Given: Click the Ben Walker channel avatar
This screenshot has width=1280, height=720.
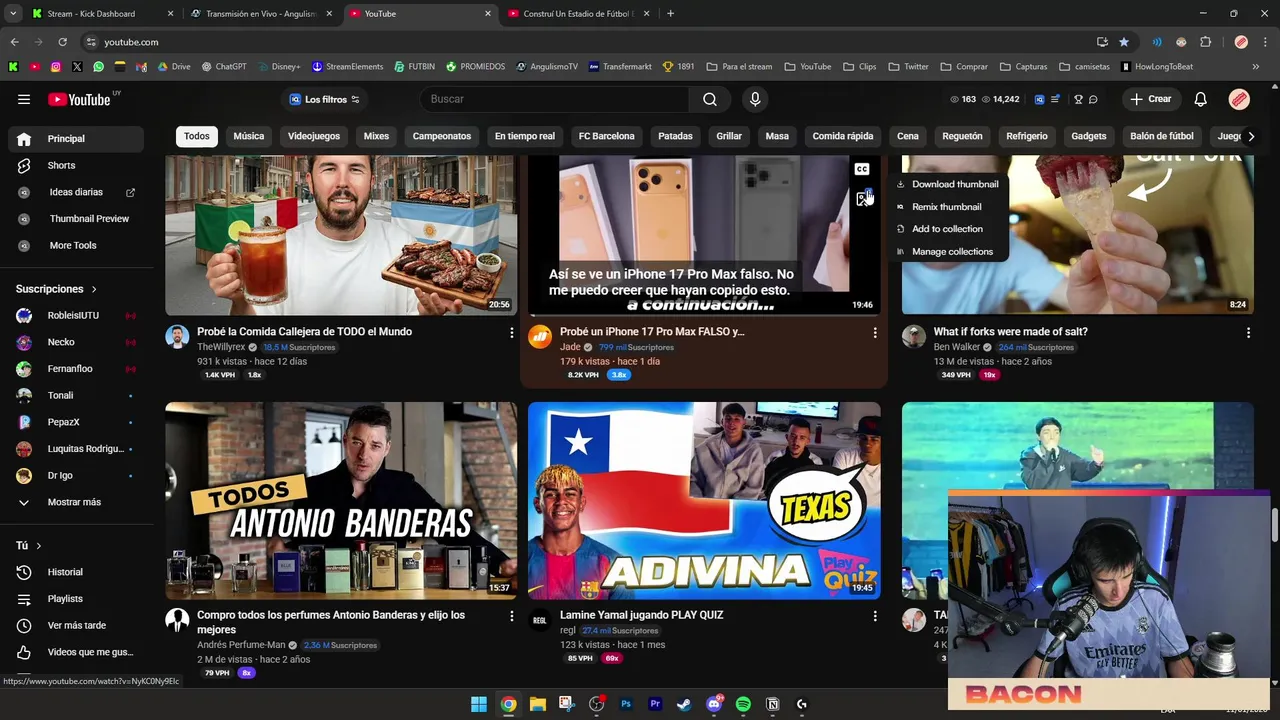Looking at the screenshot, I should pos(914,336).
